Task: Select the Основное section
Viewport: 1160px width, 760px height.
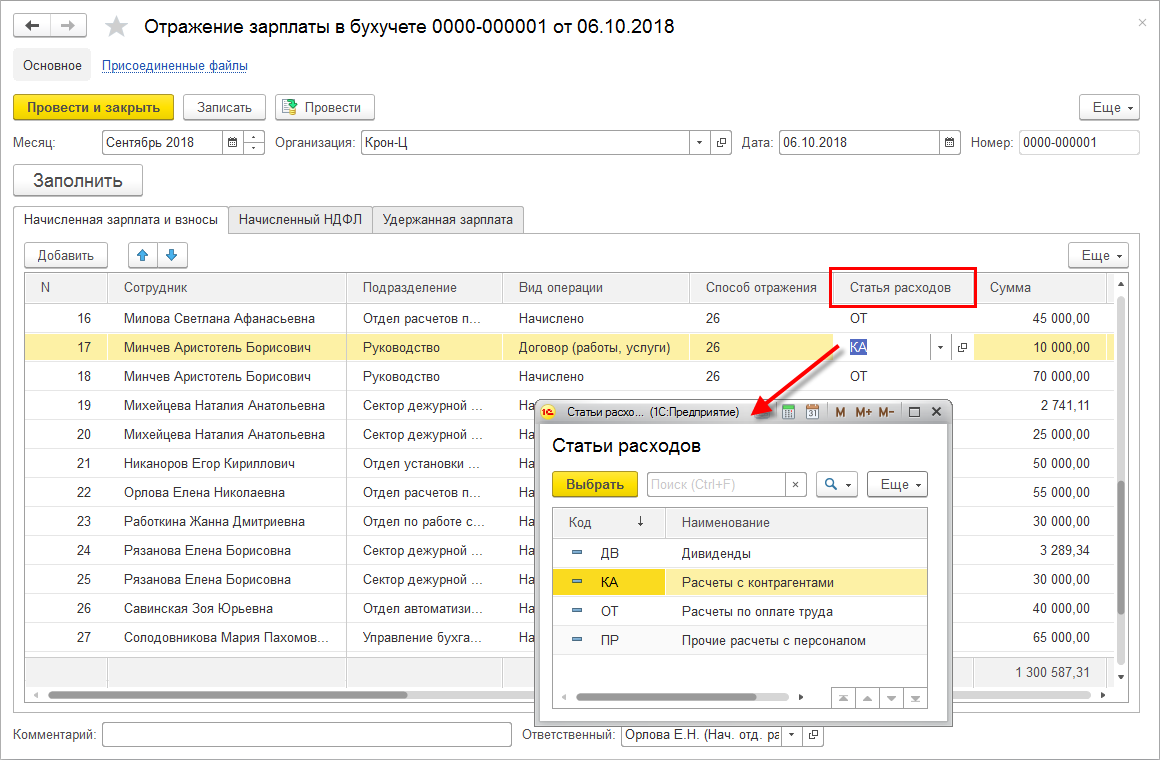Action: (x=53, y=65)
